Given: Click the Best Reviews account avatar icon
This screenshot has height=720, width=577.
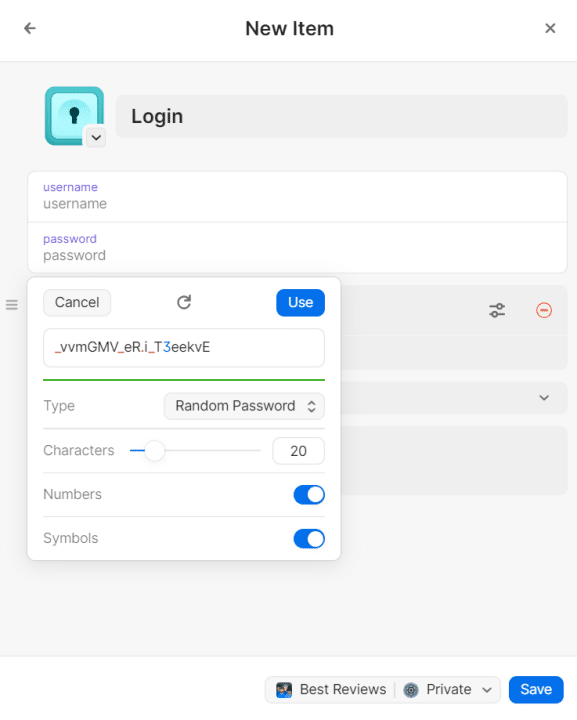Looking at the screenshot, I should pyautogui.click(x=284, y=690).
